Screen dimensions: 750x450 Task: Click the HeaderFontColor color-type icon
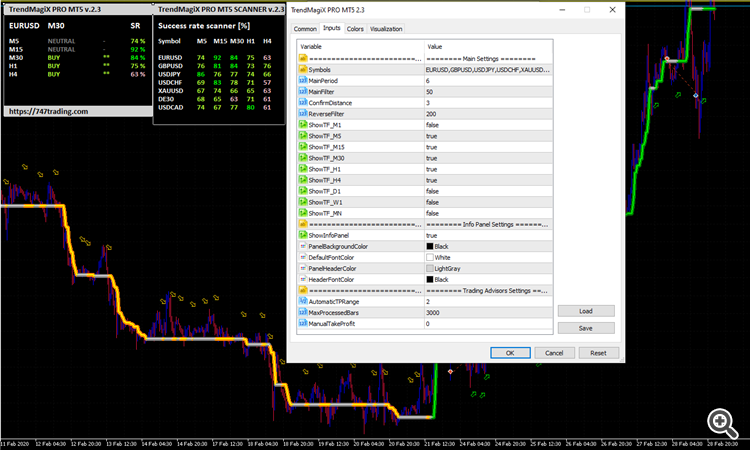point(303,279)
